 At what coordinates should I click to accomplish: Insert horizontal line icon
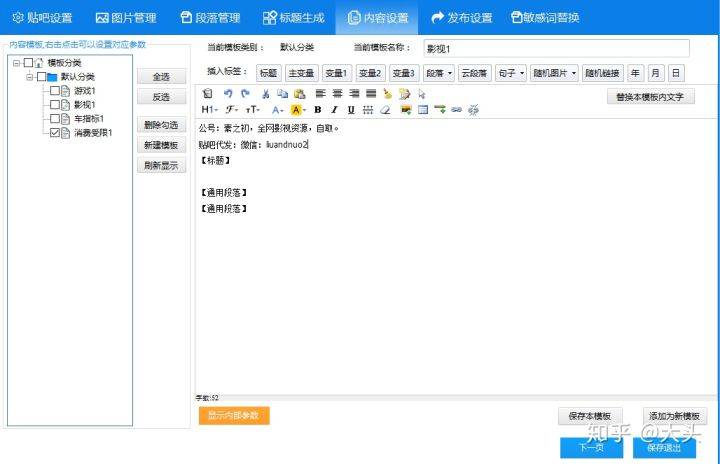coord(368,110)
